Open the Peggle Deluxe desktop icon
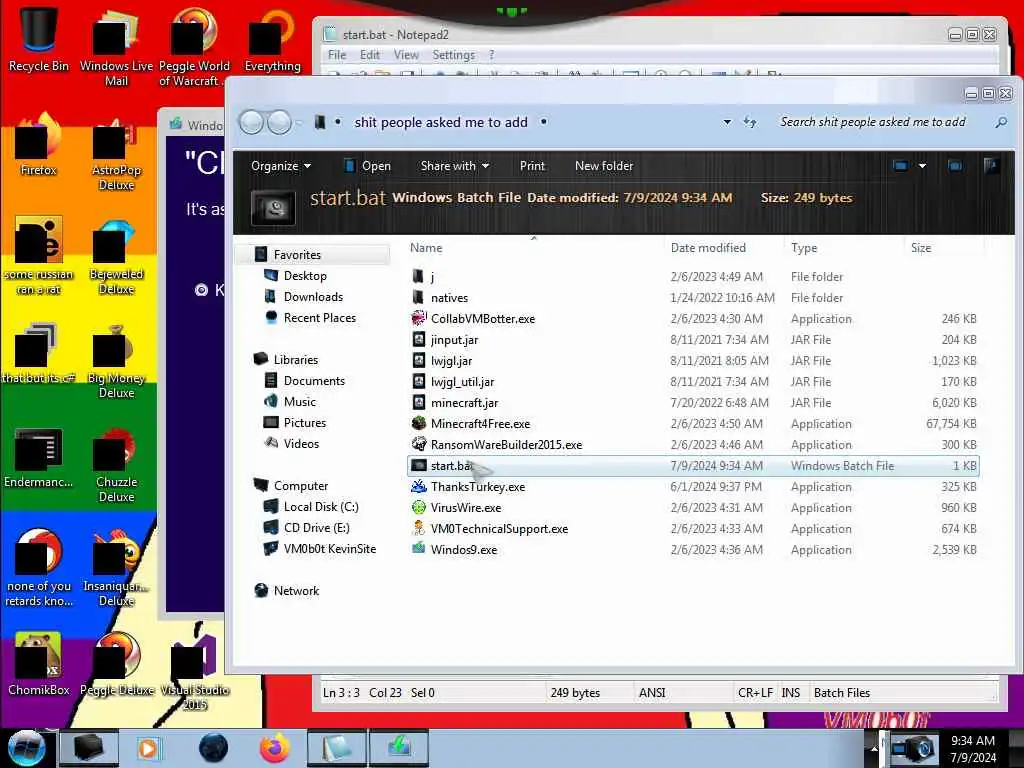 tap(117, 665)
